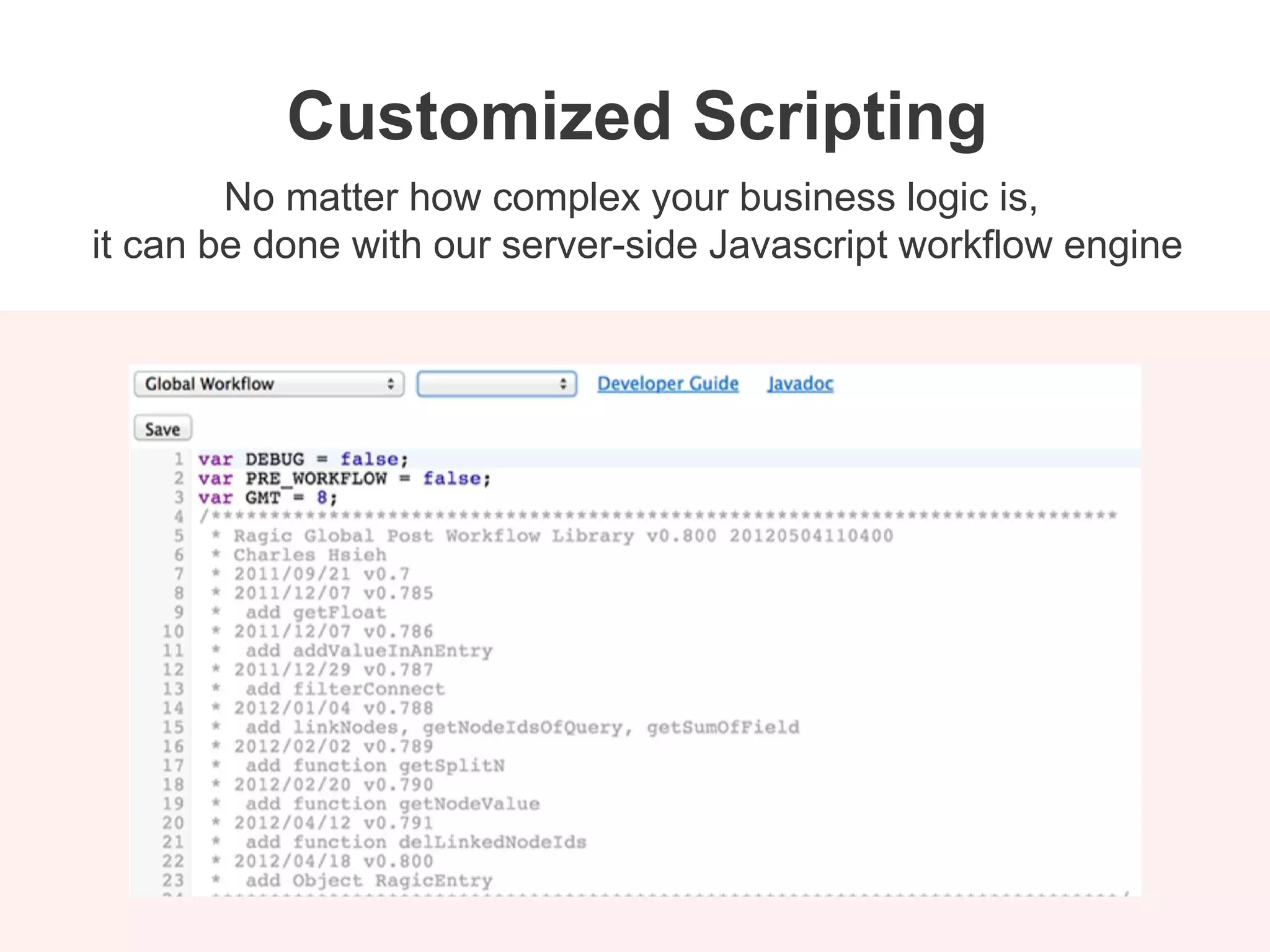
Task: Click line number 1 in the gutter
Action: (x=179, y=459)
